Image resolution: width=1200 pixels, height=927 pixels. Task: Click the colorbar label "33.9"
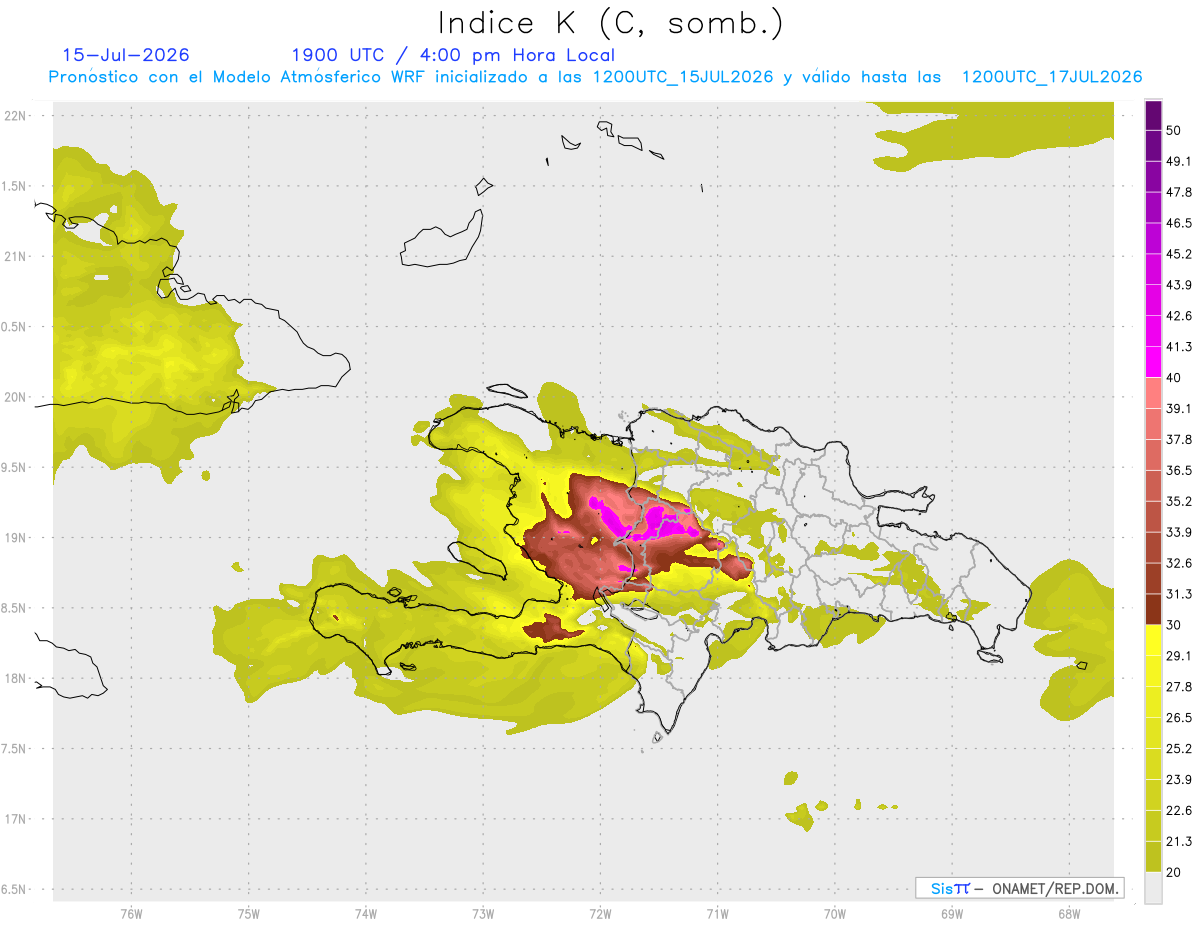[1178, 532]
